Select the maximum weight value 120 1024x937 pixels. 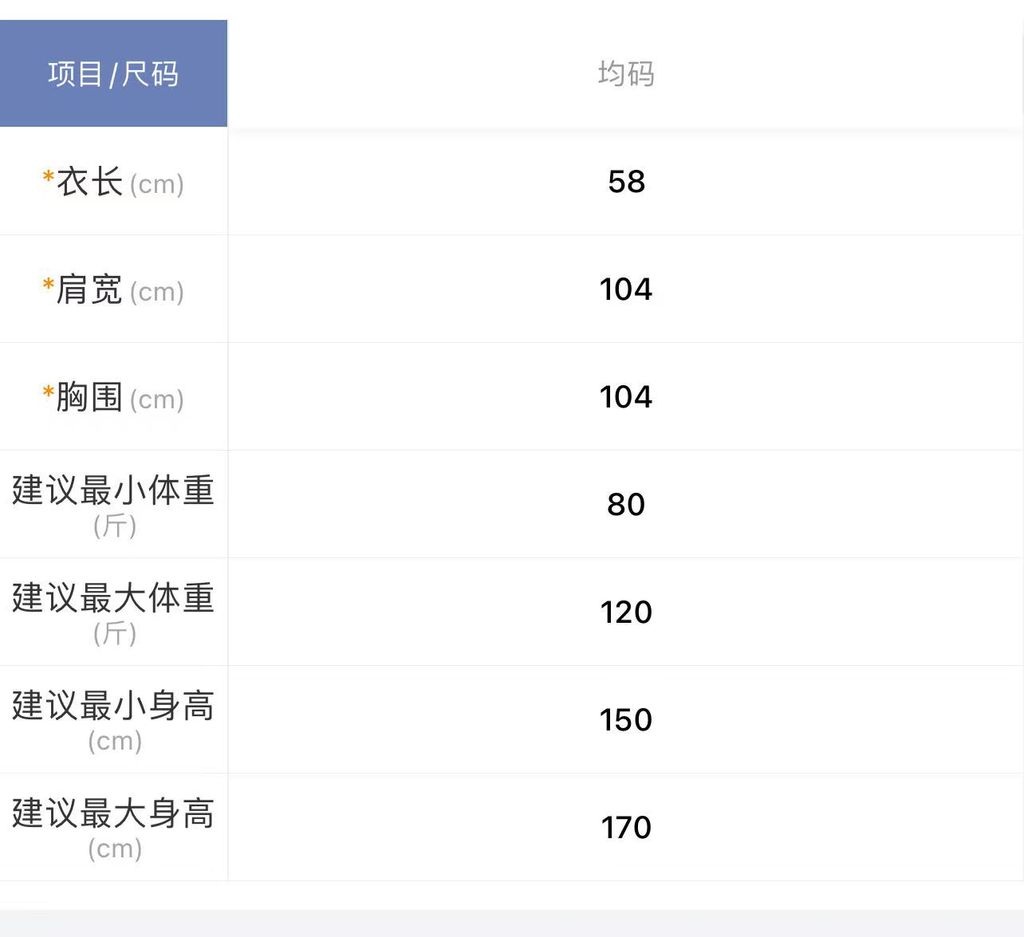[x=626, y=612]
